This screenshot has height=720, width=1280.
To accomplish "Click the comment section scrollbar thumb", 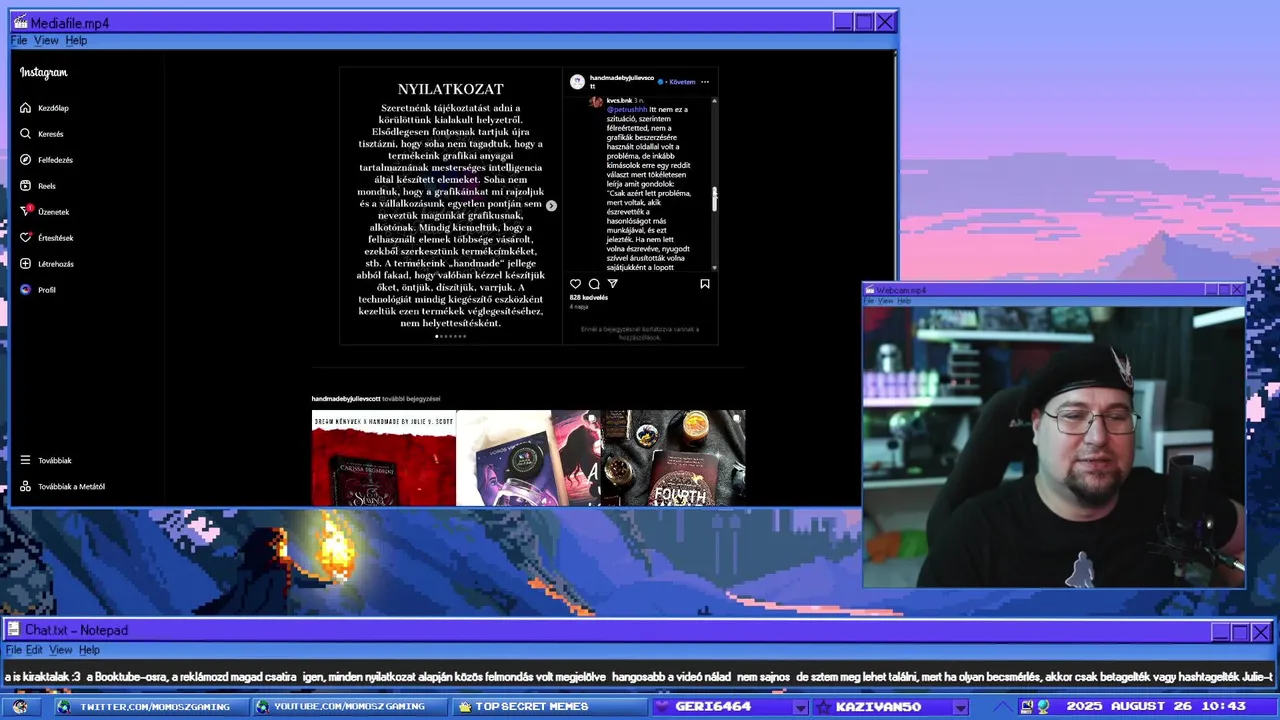I will coord(714,199).
